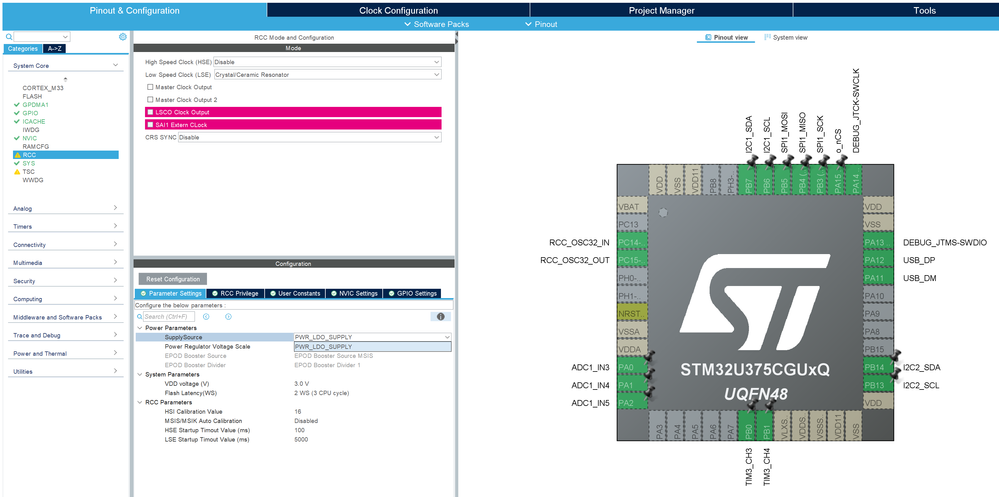This screenshot has width=999, height=497.
Task: Toggle SAI1 Extern Clock checkbox
Action: click(150, 125)
